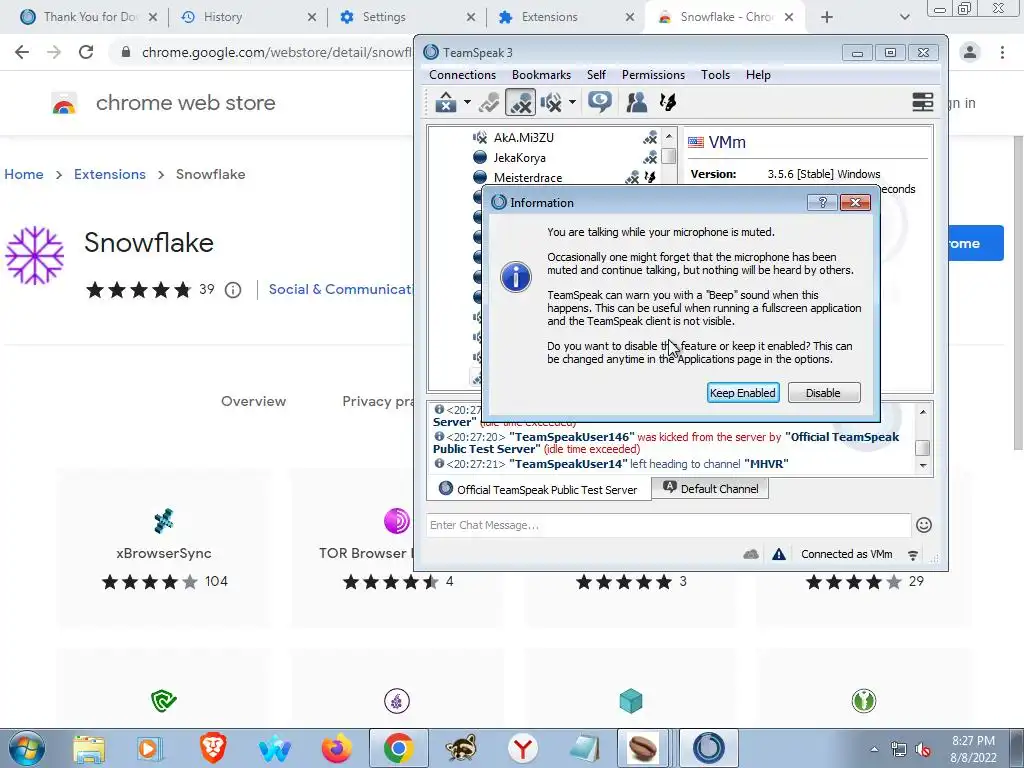Switch to Official TeamSpeak Public Test Server tab

click(x=539, y=489)
